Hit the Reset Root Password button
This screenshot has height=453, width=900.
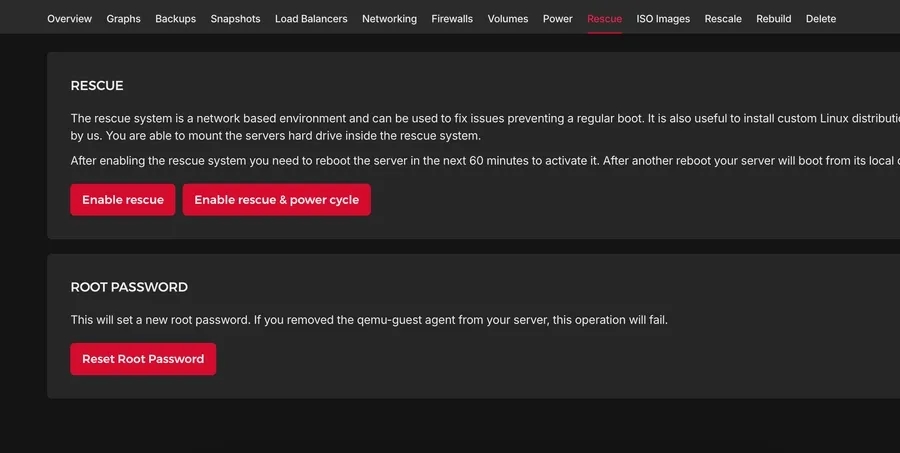pyautogui.click(x=143, y=359)
